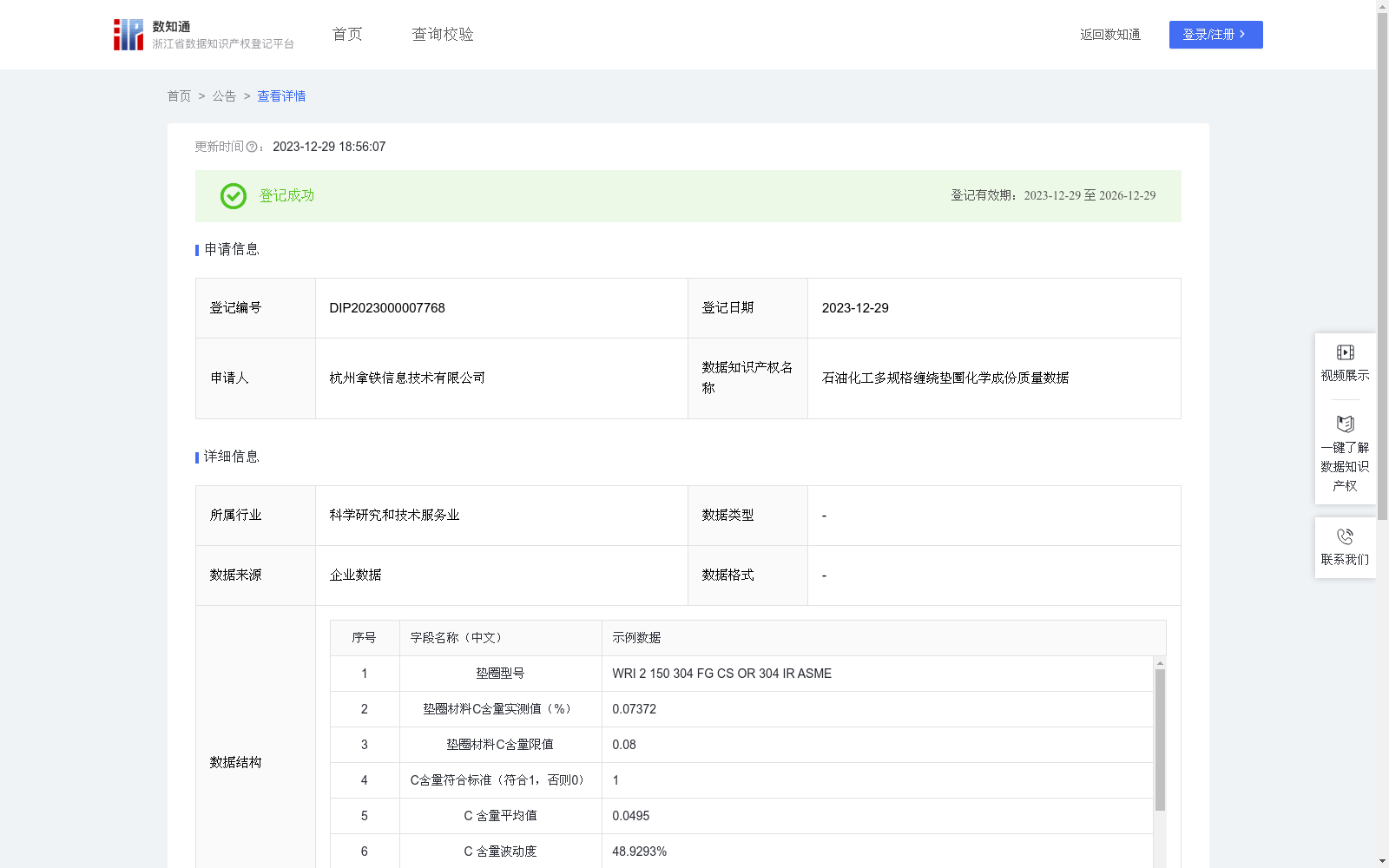Click 返回数知通 link

click(x=1110, y=35)
